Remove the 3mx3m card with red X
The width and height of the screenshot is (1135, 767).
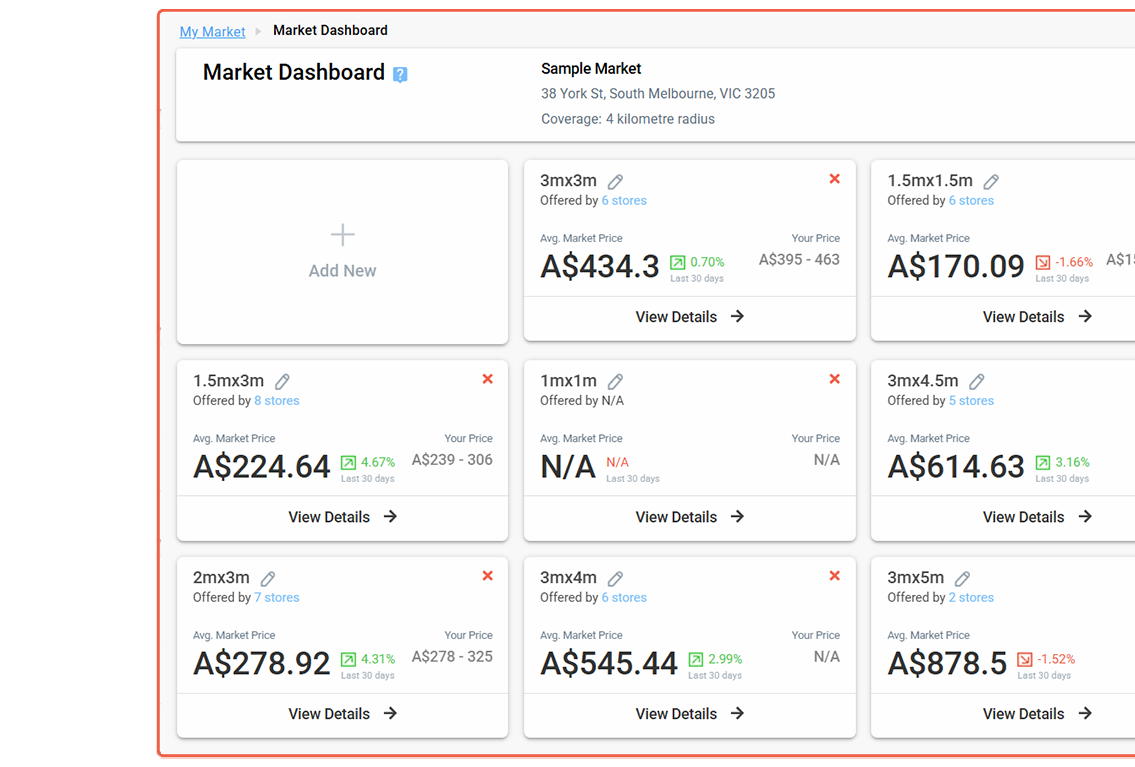835,179
